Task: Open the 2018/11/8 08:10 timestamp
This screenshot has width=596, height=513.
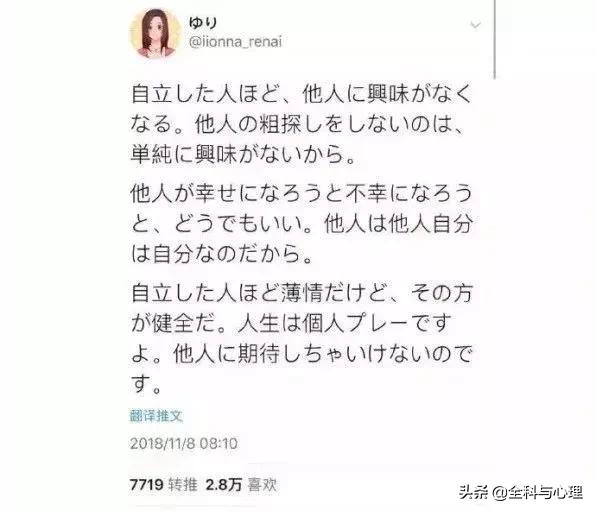Action: tap(184, 443)
